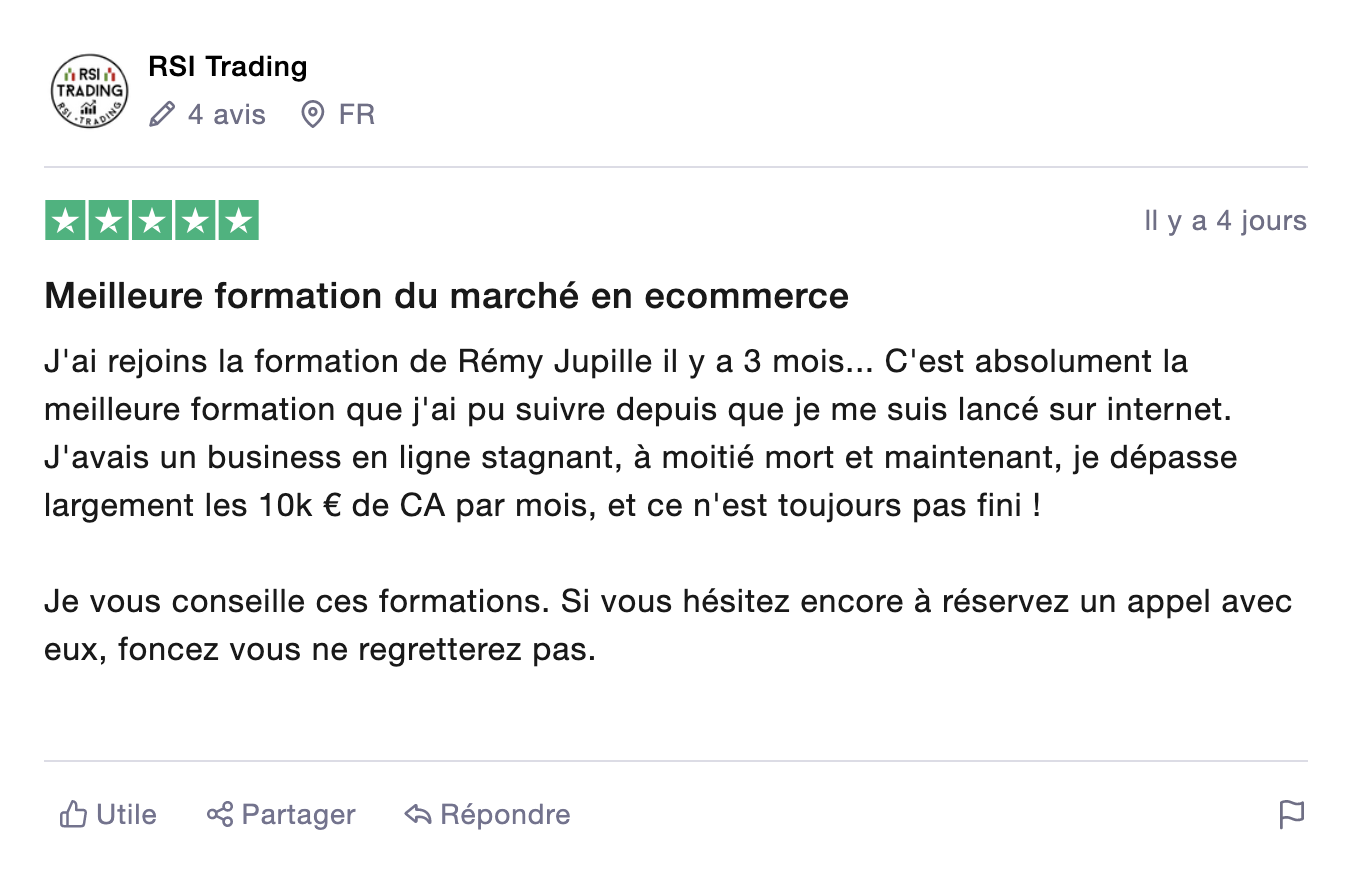Mark the review as "Utile"
This screenshot has width=1352, height=880.
(x=126, y=815)
